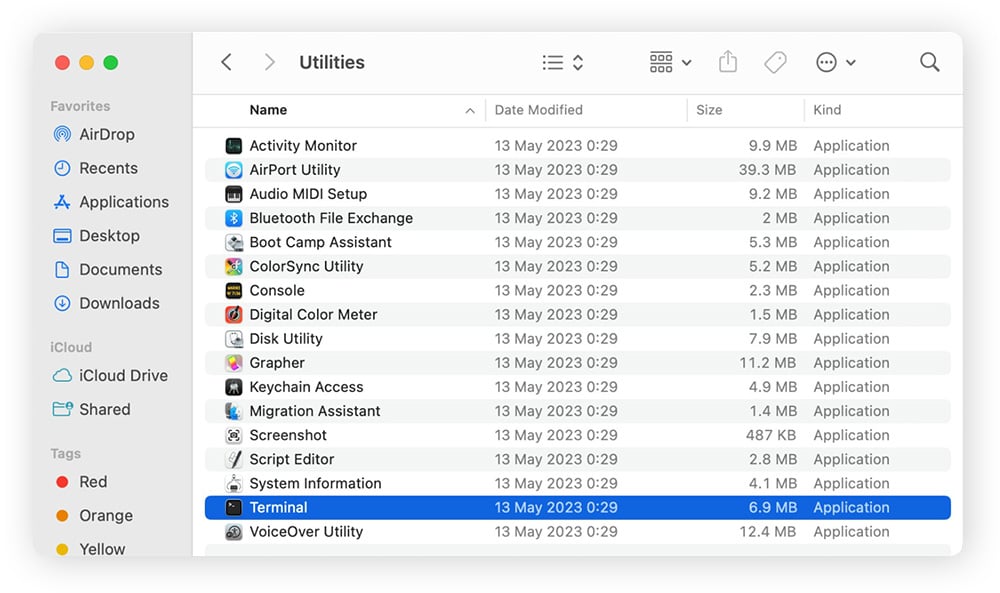Click the Console app icon
This screenshot has width=1000, height=593.
coord(234,291)
